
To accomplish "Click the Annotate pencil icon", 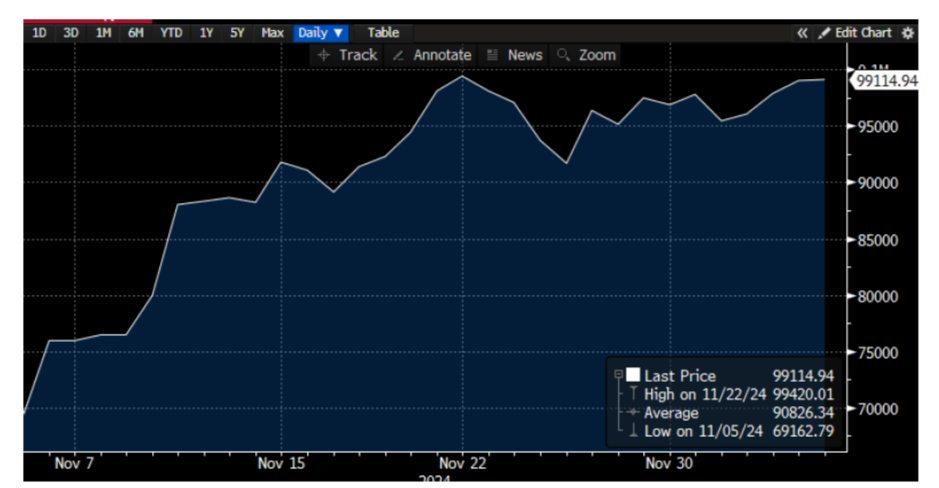I will (x=399, y=55).
